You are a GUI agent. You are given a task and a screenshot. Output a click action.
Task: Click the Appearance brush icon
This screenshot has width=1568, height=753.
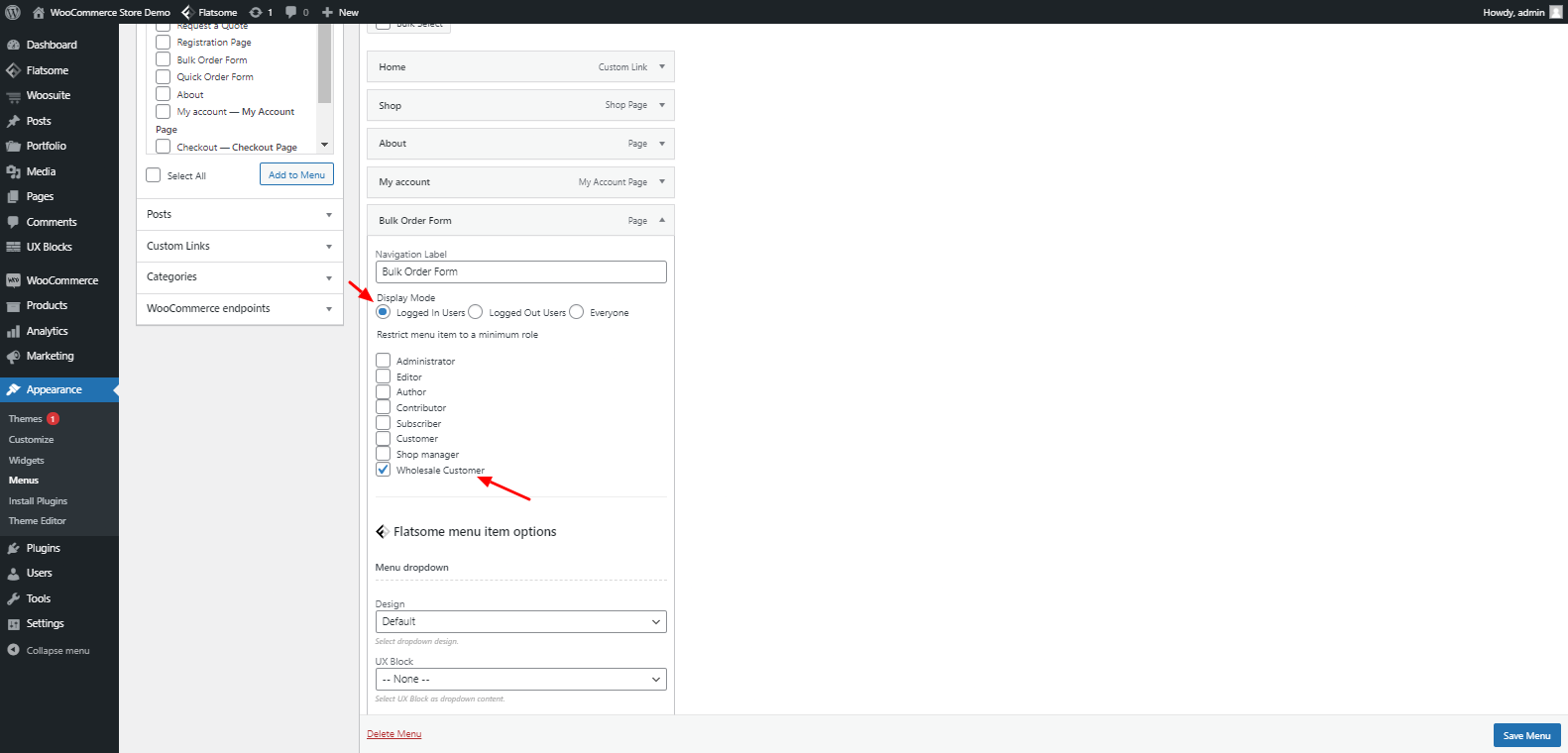[13, 389]
